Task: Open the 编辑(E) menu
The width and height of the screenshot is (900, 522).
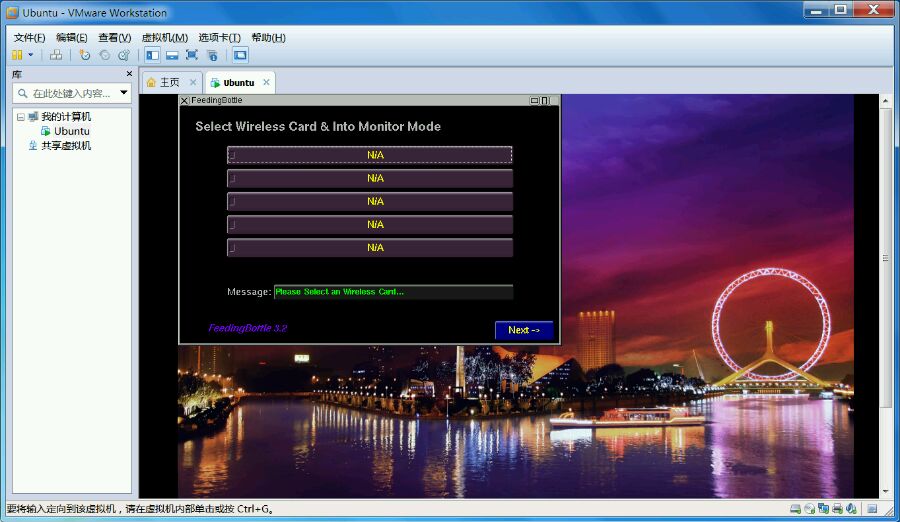Action: coord(72,37)
